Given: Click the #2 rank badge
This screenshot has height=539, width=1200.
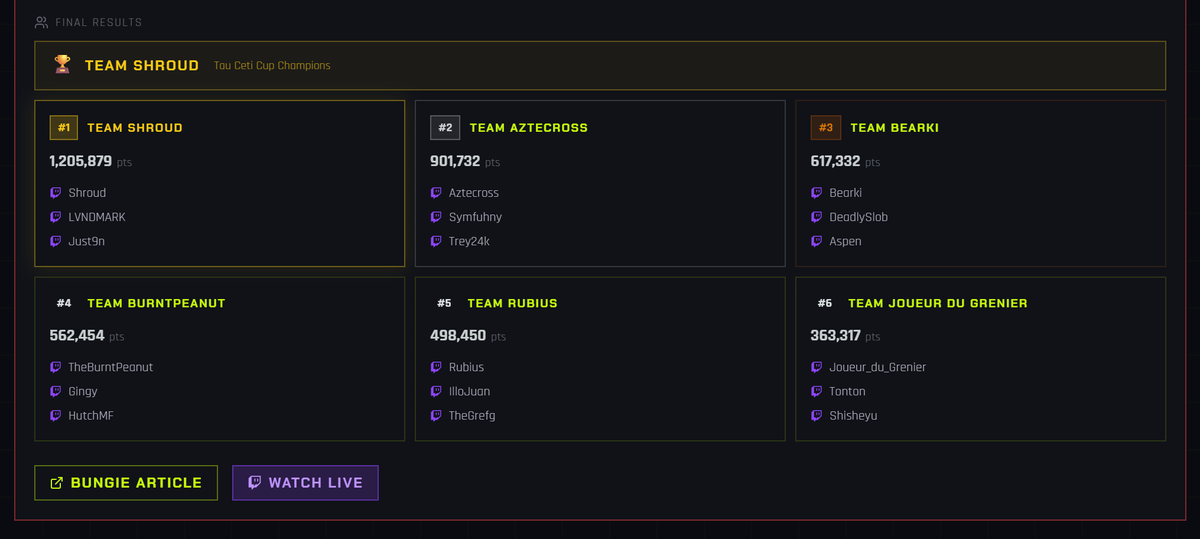Looking at the screenshot, I should coord(445,128).
